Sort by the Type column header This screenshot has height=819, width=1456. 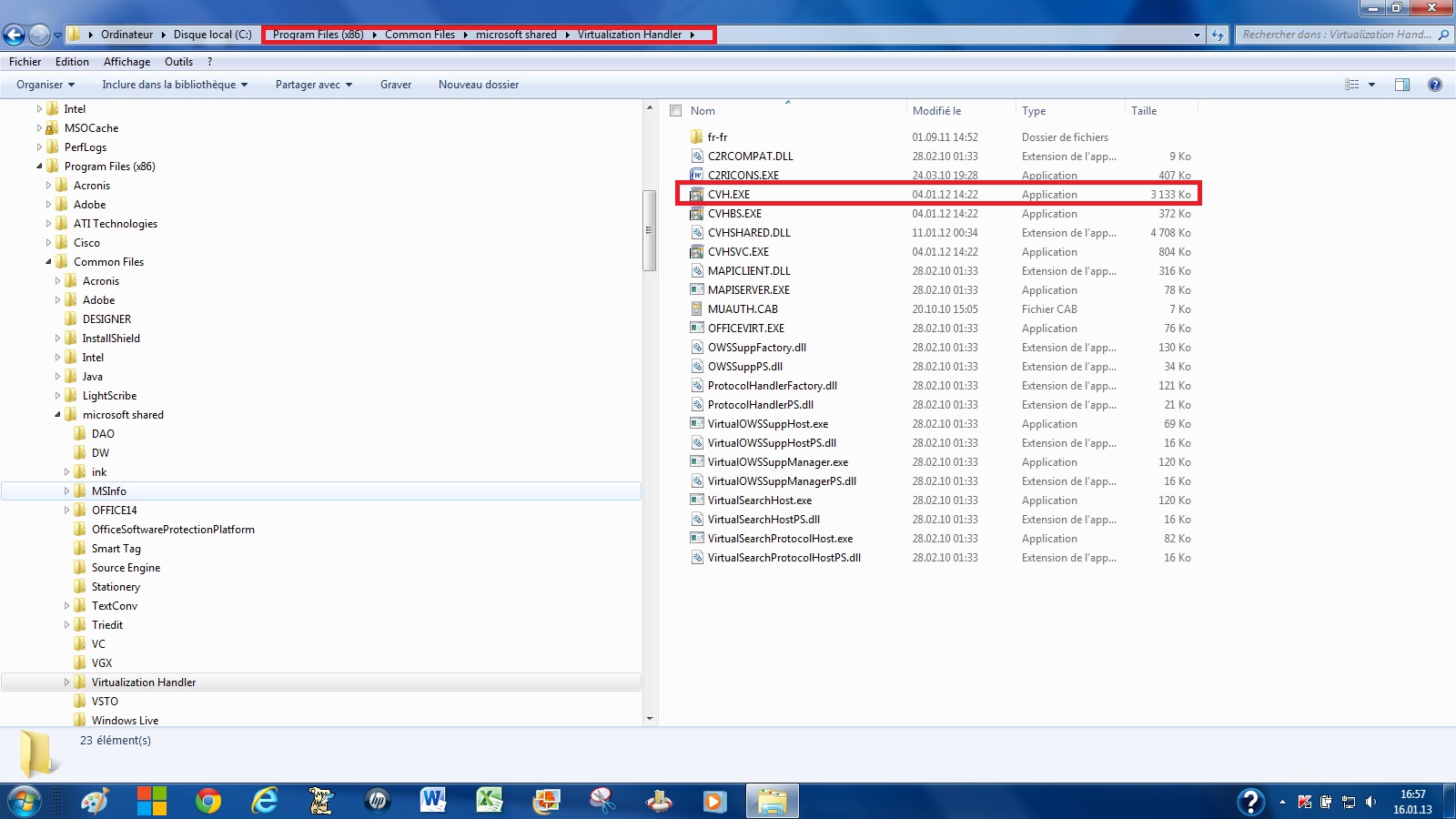click(1034, 111)
